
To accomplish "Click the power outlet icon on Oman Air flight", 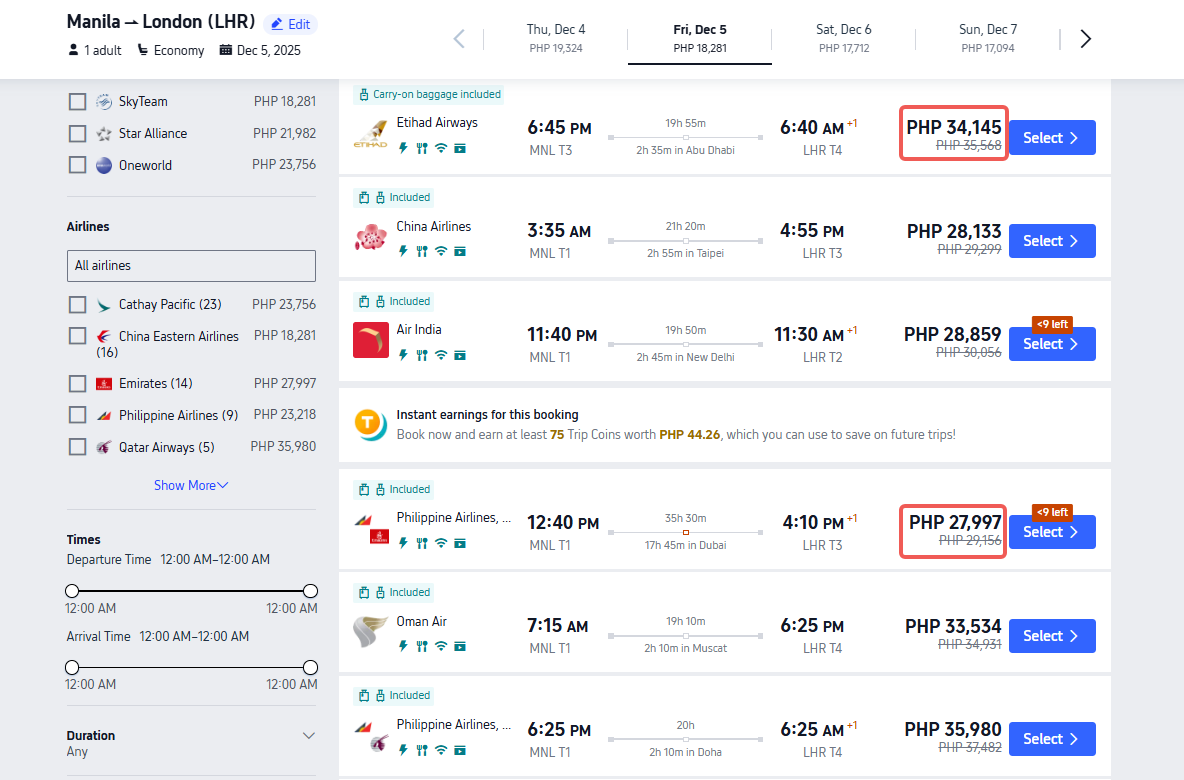I will pyautogui.click(x=403, y=646).
